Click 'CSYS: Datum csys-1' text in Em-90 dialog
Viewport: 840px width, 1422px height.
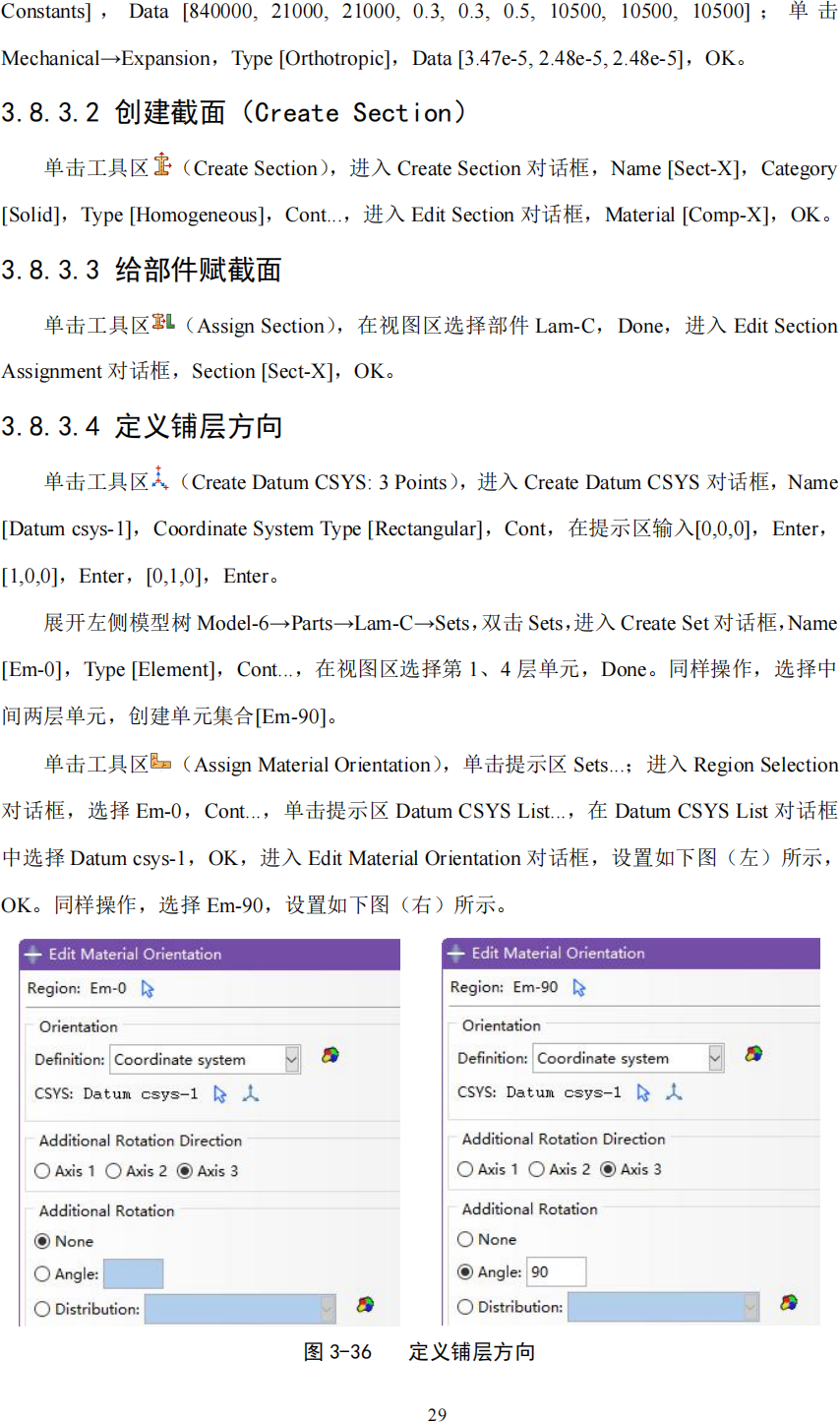(x=539, y=1092)
